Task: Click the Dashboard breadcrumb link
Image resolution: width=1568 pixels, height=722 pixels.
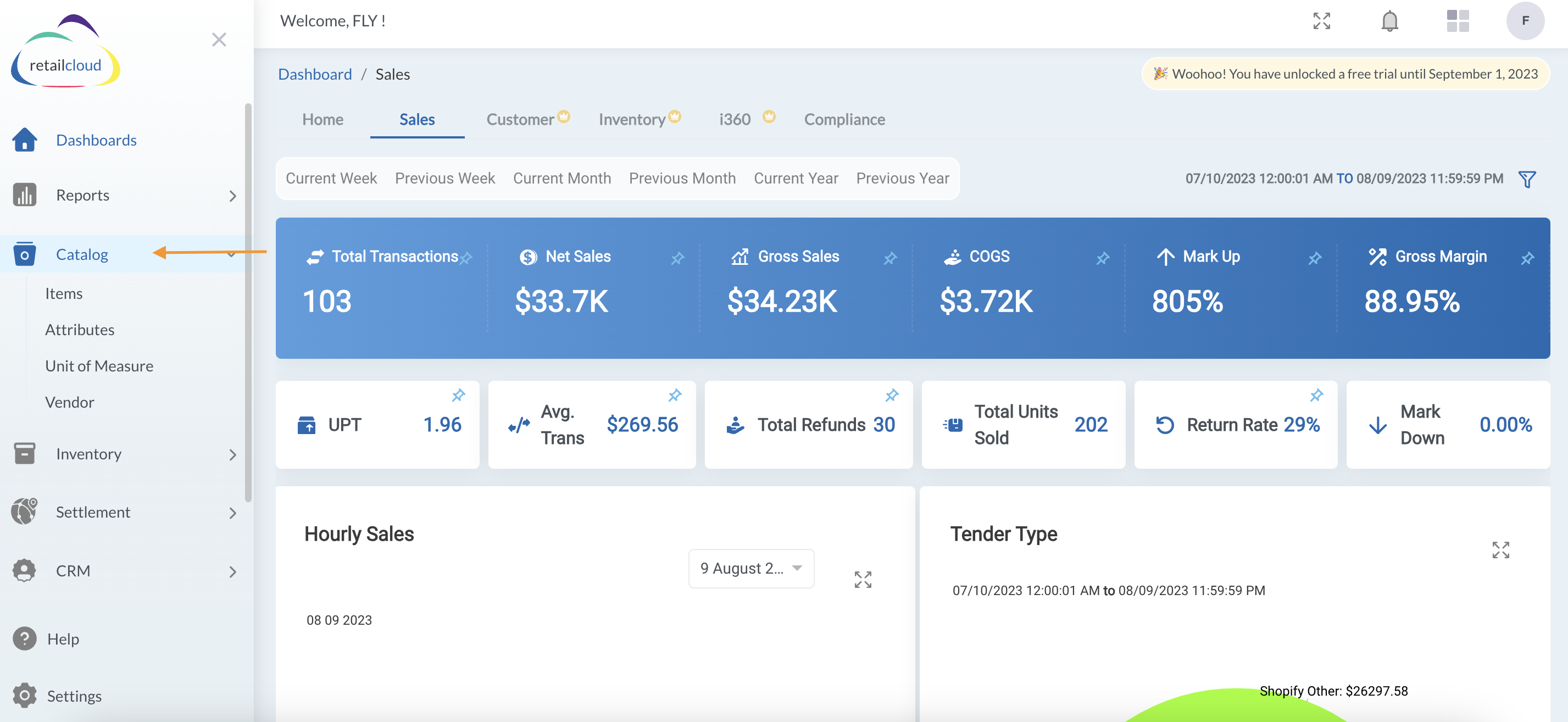Action: click(315, 74)
